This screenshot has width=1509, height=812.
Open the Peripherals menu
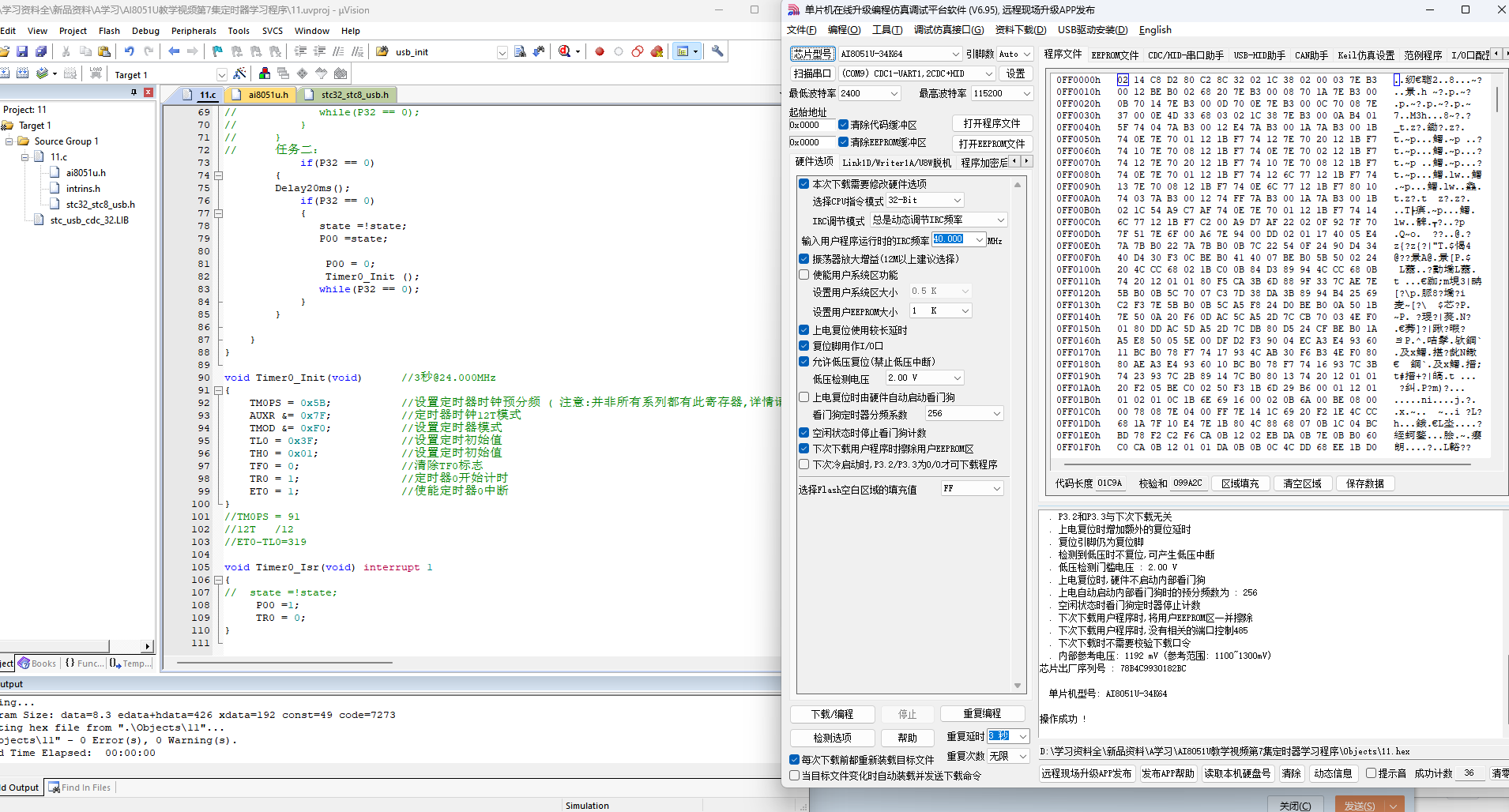[x=194, y=31]
